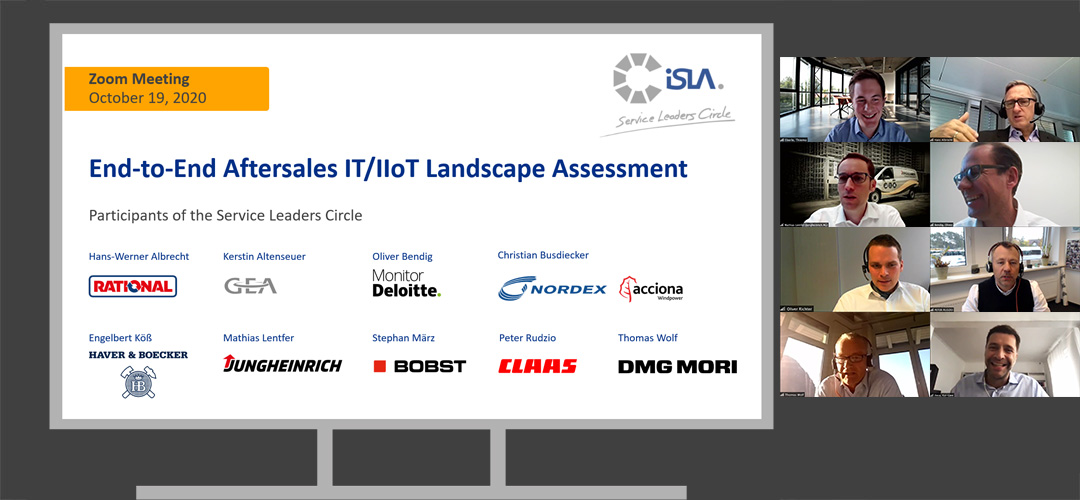The width and height of the screenshot is (1080, 500).
Task: Select close-up video tile of man with glasses
Action: click(x=1005, y=185)
